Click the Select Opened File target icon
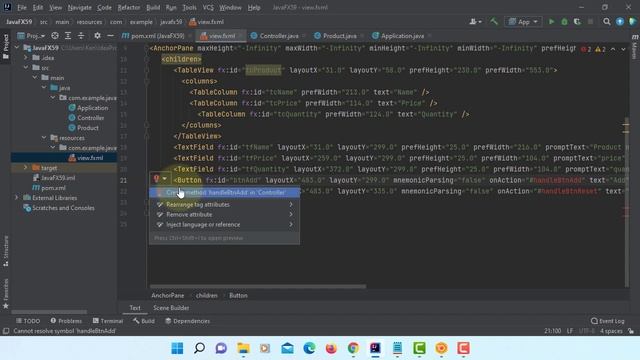 (55, 36)
